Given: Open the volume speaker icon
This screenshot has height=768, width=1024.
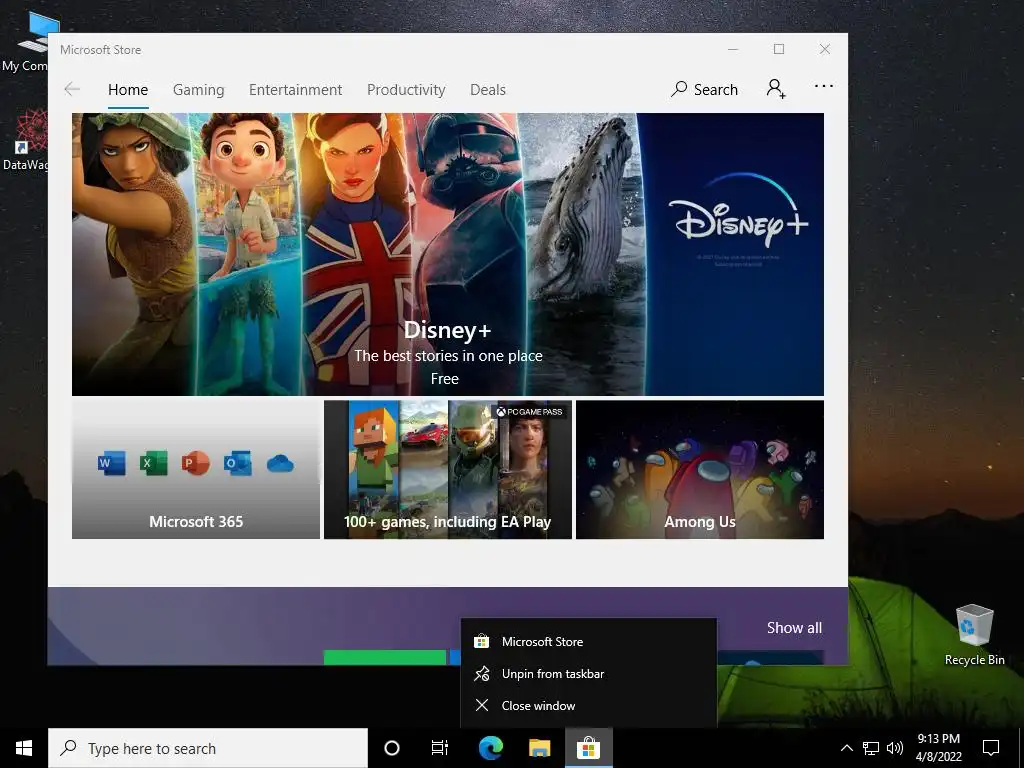Looking at the screenshot, I should coord(895,748).
